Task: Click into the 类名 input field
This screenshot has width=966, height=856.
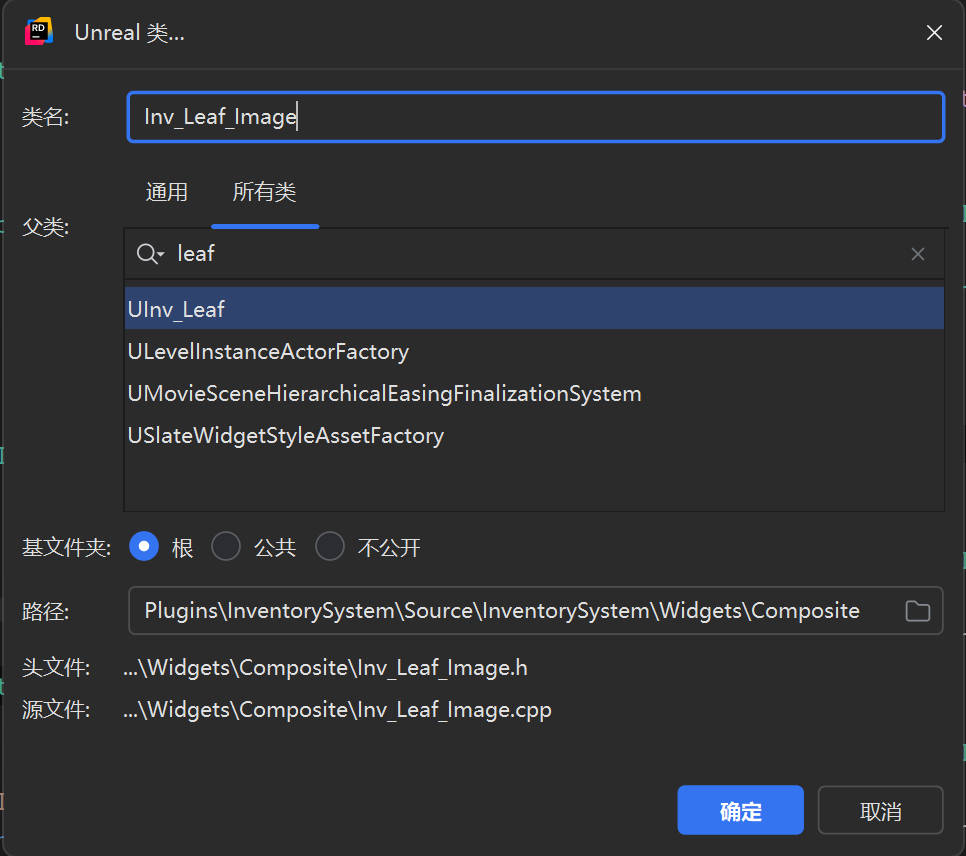Action: [535, 117]
